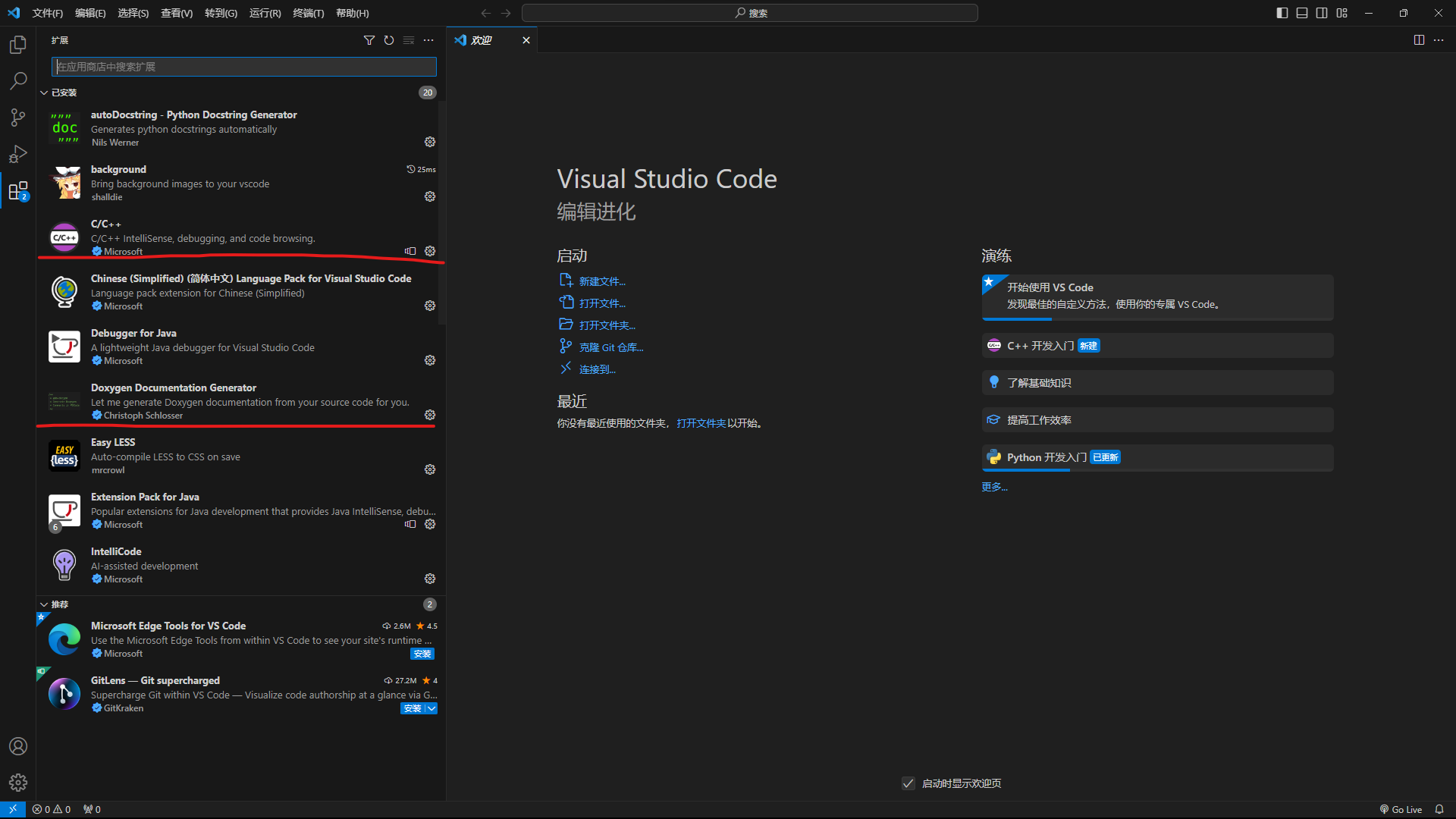
Task: Install Microsoft Edge Tools for VS Code
Action: [422, 654]
